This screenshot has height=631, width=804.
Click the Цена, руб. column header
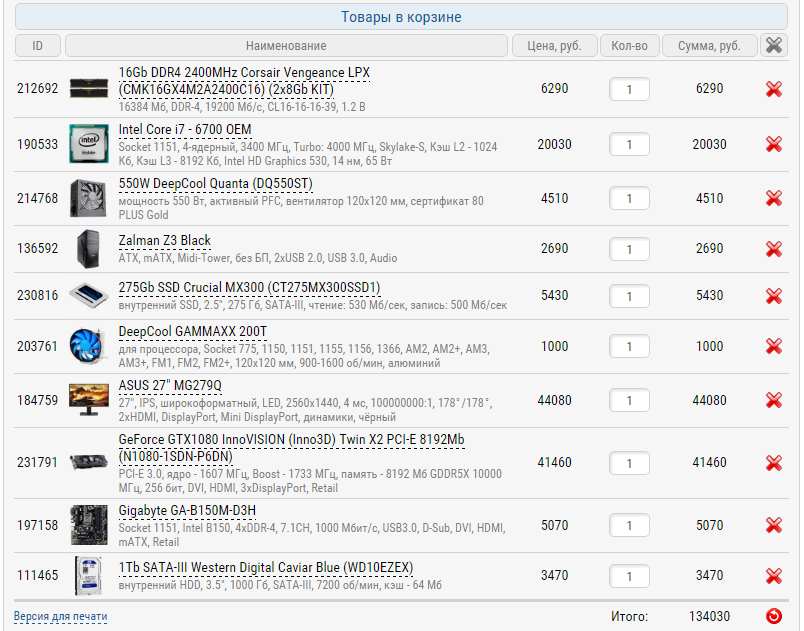pyautogui.click(x=554, y=46)
